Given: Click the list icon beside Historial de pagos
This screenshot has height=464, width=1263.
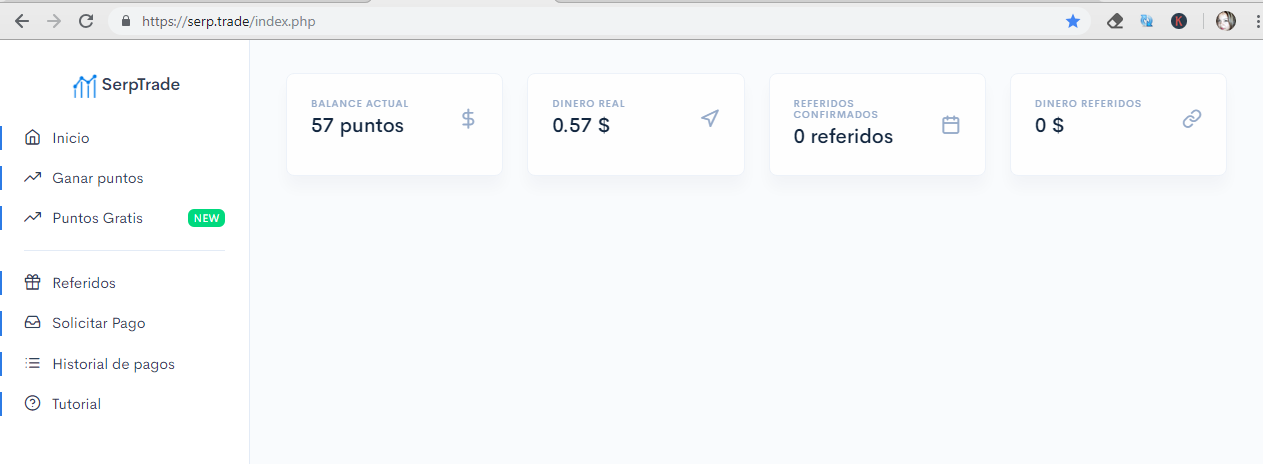Looking at the screenshot, I should tap(33, 364).
